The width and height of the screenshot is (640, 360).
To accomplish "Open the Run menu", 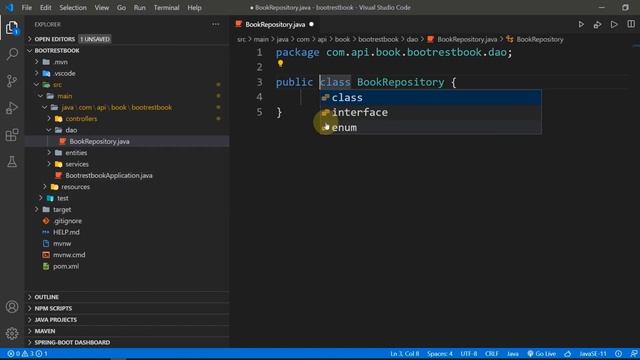I will pos(140,7).
